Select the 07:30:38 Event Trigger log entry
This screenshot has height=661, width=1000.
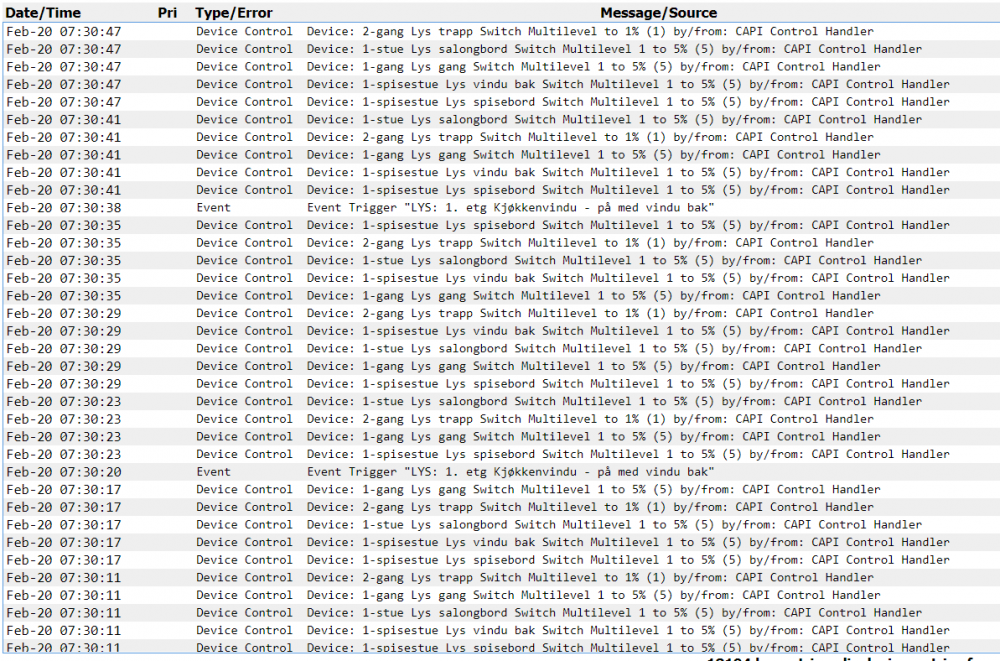coord(510,208)
